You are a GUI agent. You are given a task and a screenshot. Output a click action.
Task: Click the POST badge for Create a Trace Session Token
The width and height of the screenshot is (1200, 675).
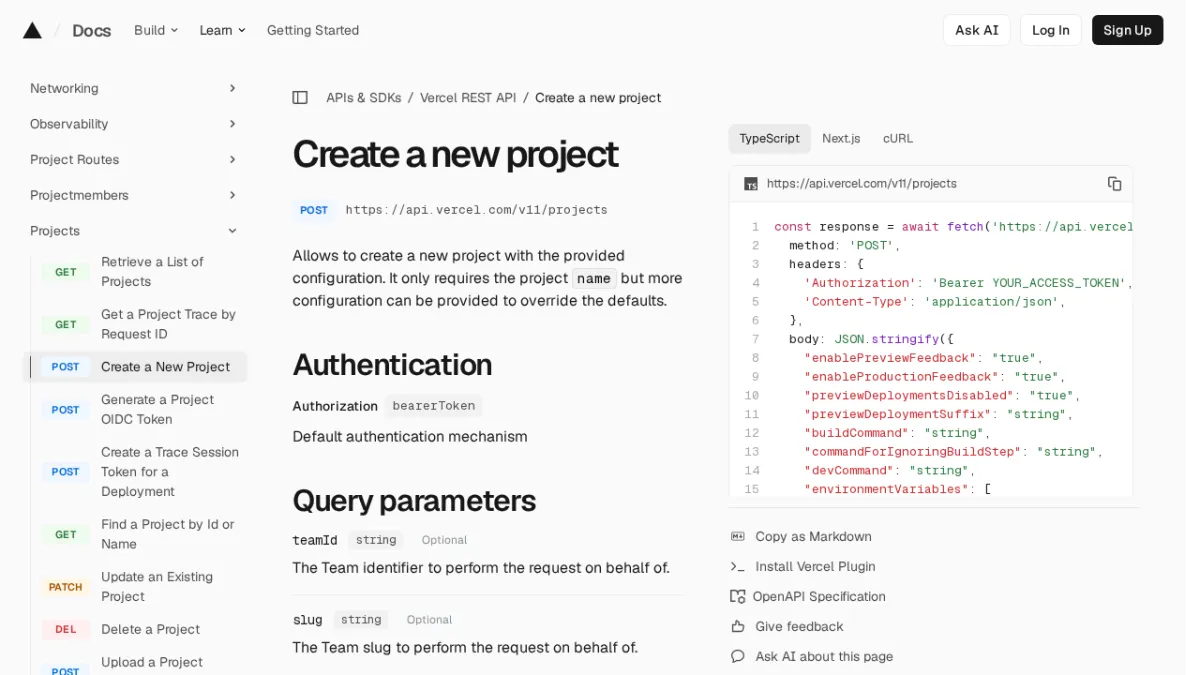click(x=66, y=472)
